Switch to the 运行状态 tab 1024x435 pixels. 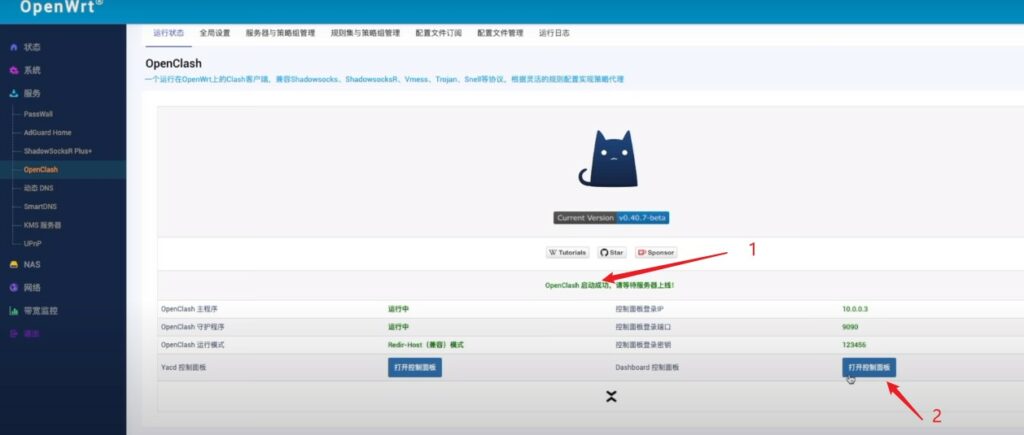[168, 33]
